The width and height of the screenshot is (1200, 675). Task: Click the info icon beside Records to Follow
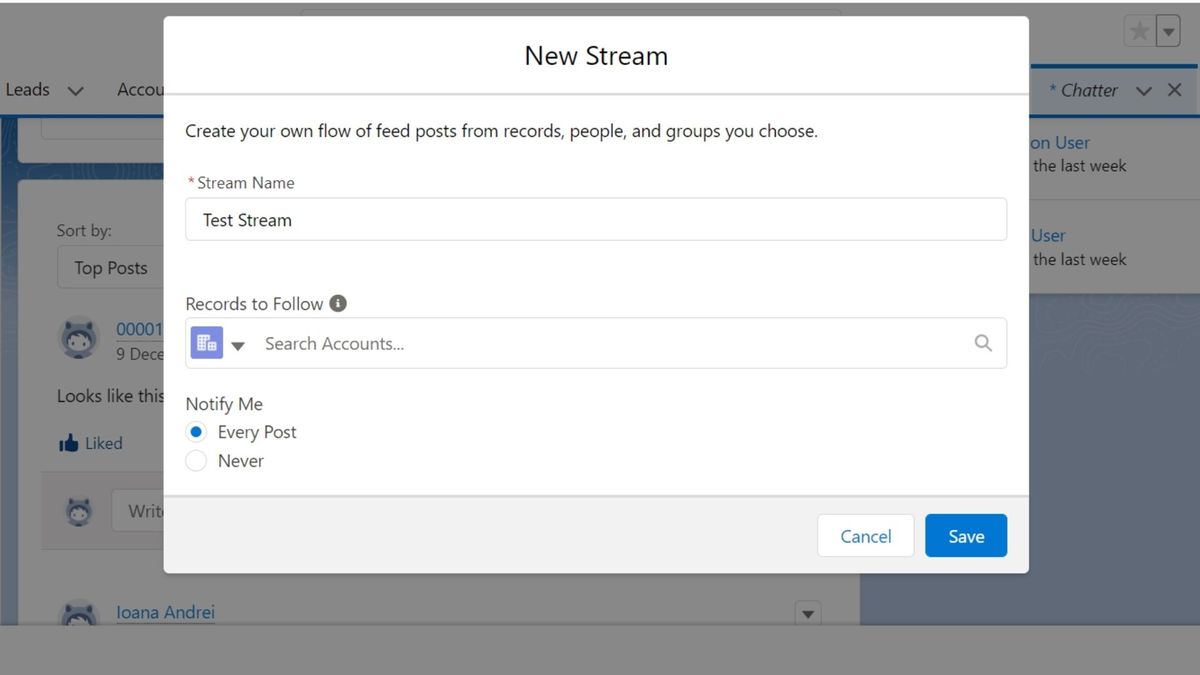click(336, 303)
